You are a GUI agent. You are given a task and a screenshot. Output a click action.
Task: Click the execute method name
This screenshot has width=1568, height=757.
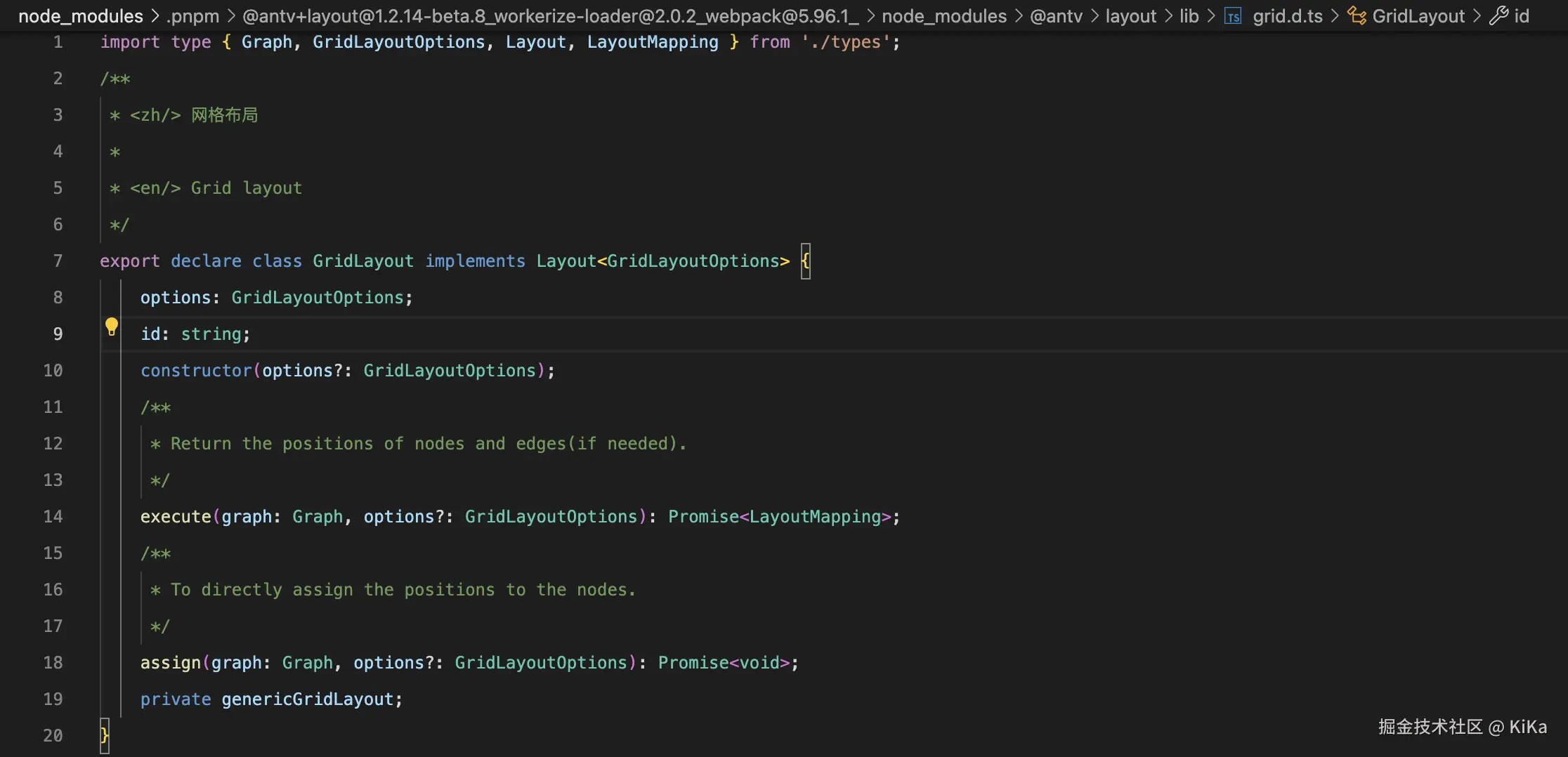[x=176, y=517]
